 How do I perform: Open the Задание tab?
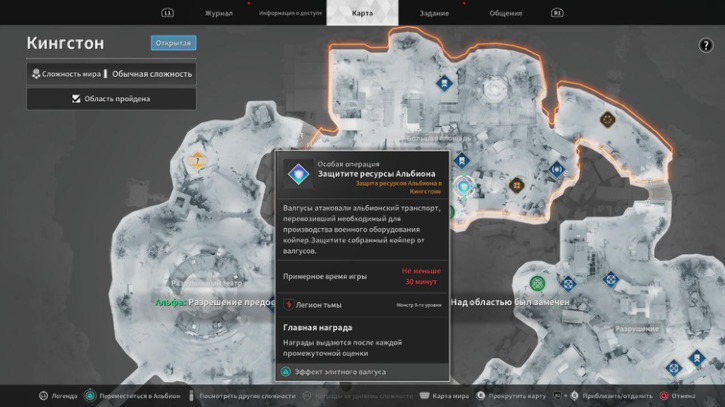(x=434, y=13)
